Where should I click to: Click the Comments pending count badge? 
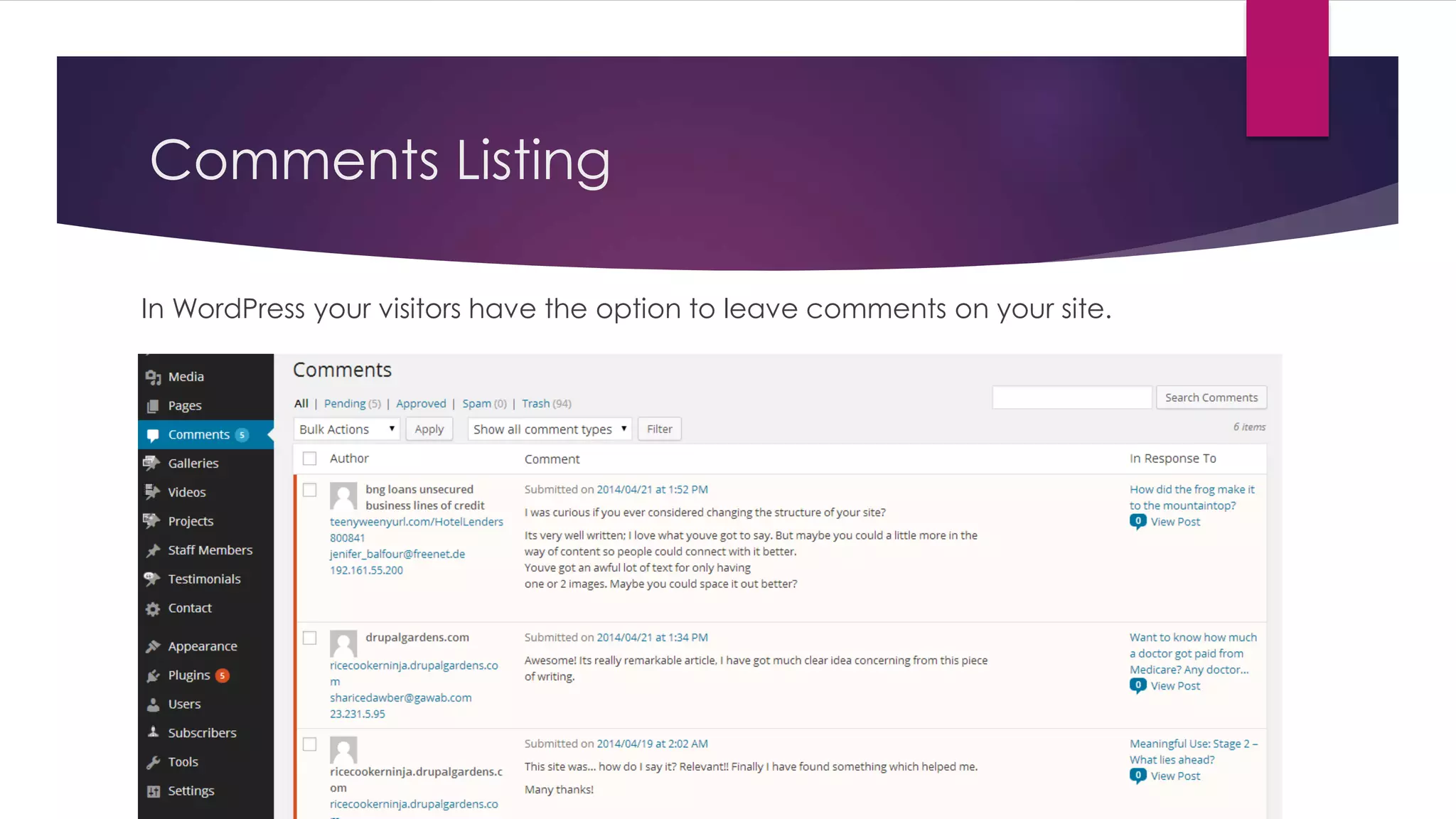[242, 435]
